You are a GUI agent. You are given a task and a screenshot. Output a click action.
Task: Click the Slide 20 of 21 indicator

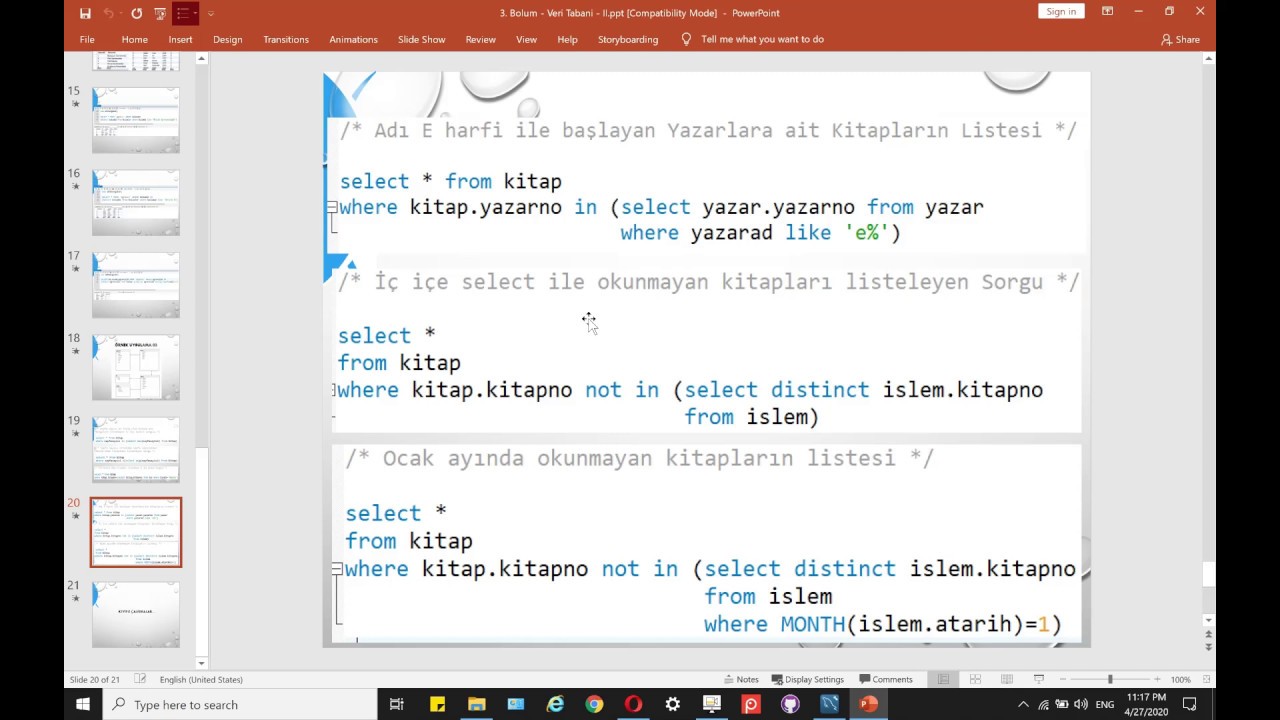click(x=95, y=680)
